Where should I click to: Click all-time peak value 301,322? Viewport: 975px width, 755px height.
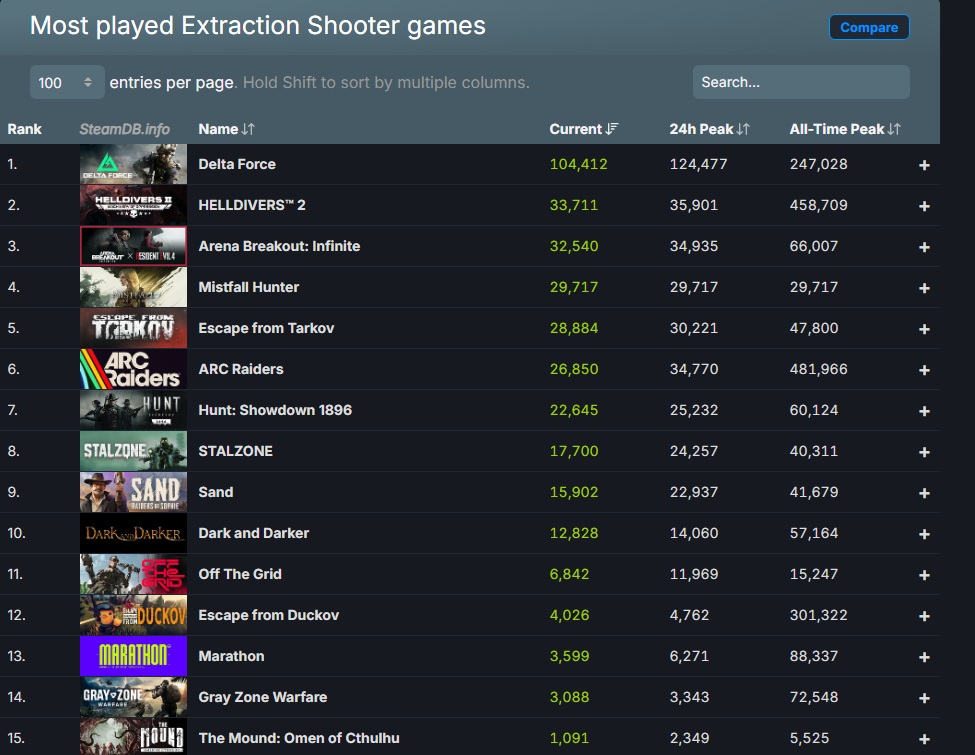(818, 616)
